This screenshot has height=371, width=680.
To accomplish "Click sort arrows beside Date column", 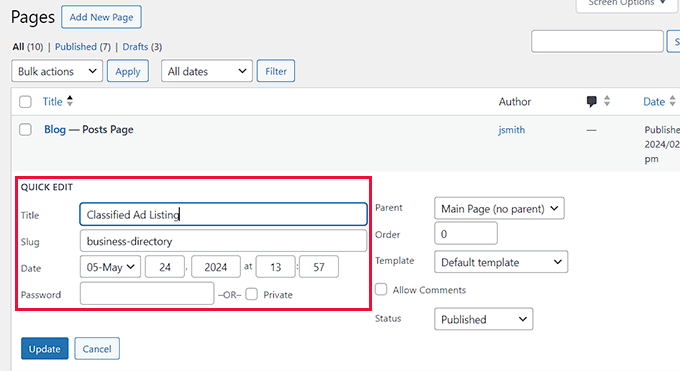I will point(672,101).
